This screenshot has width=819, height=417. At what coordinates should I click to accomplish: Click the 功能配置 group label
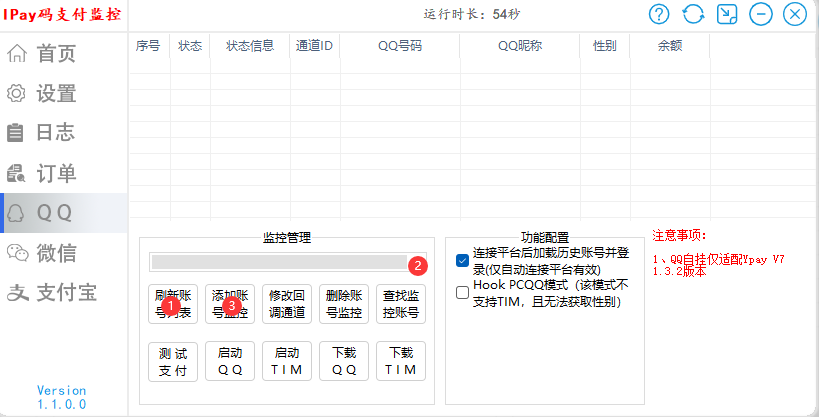[x=545, y=238]
